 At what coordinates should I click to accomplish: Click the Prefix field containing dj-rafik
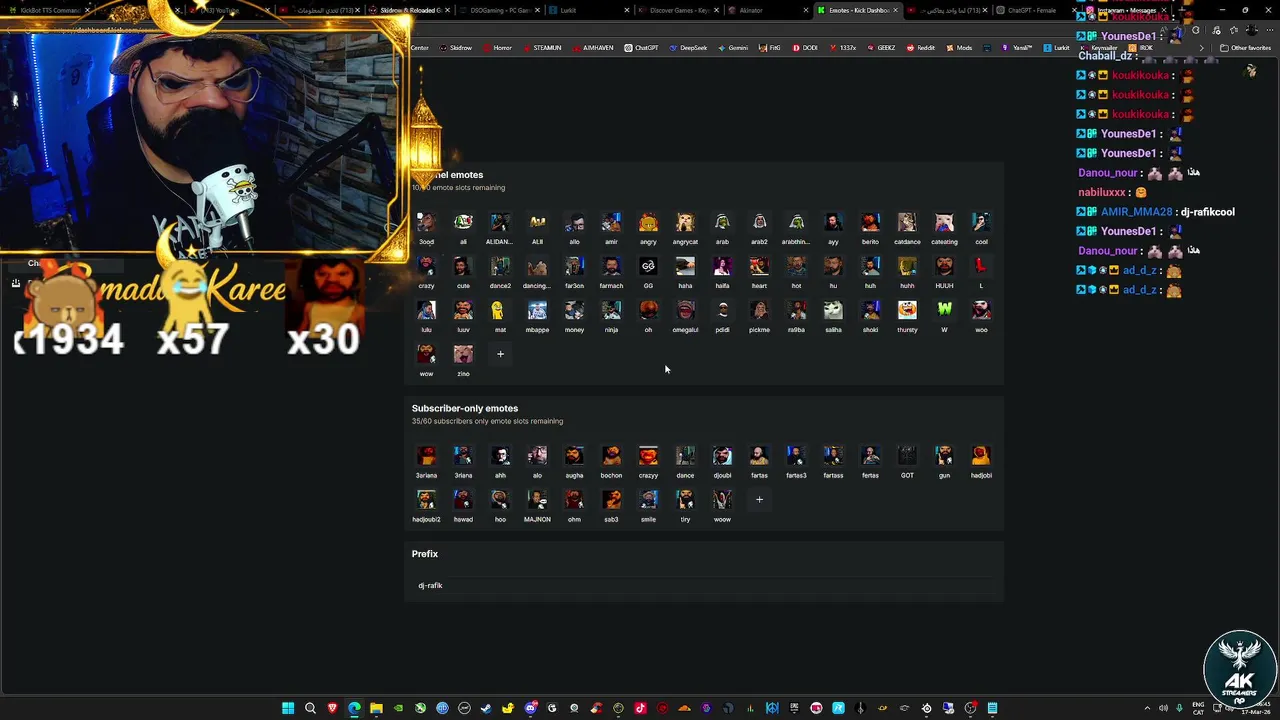704,585
